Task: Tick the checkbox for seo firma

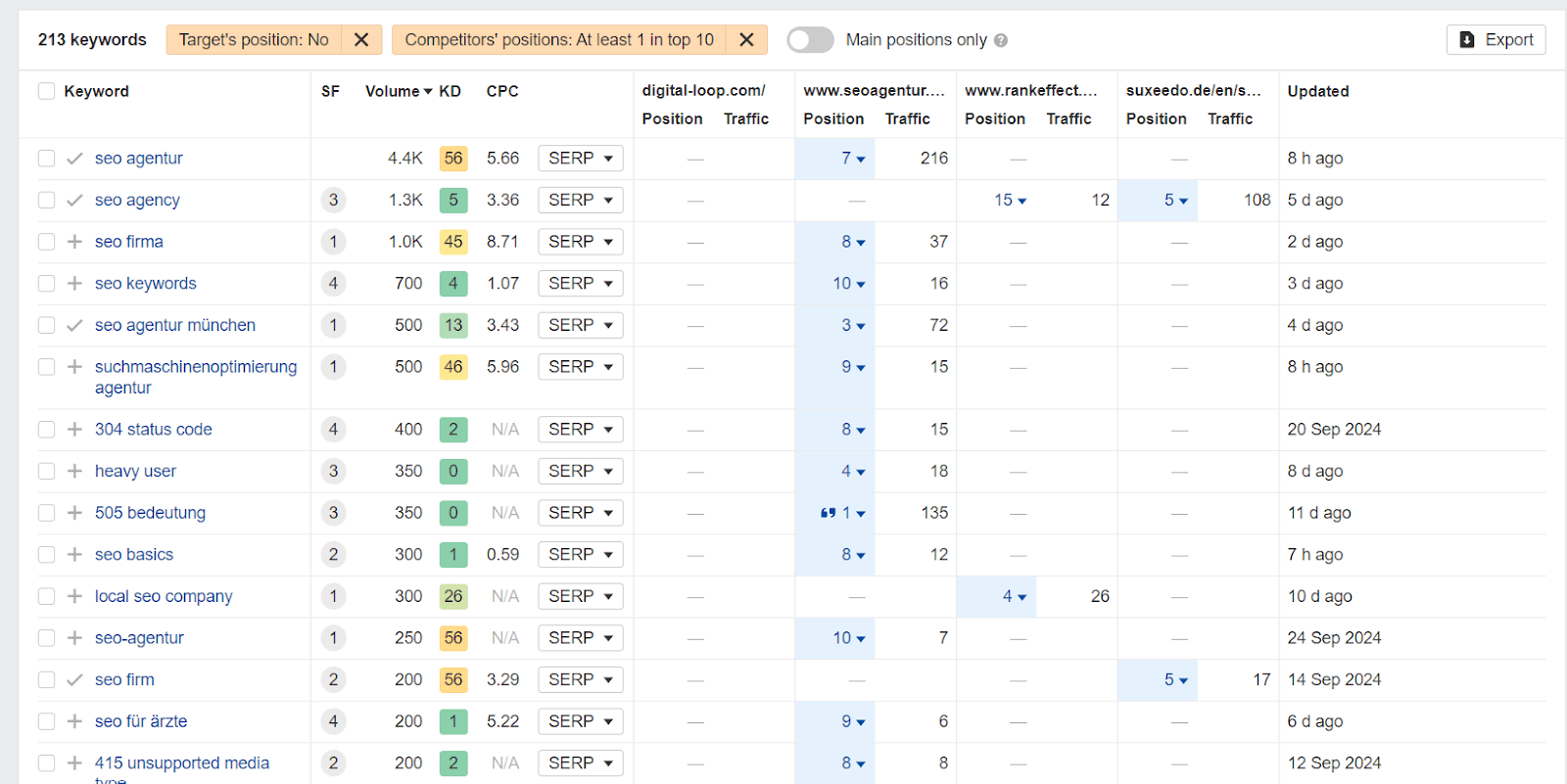Action: 46,242
